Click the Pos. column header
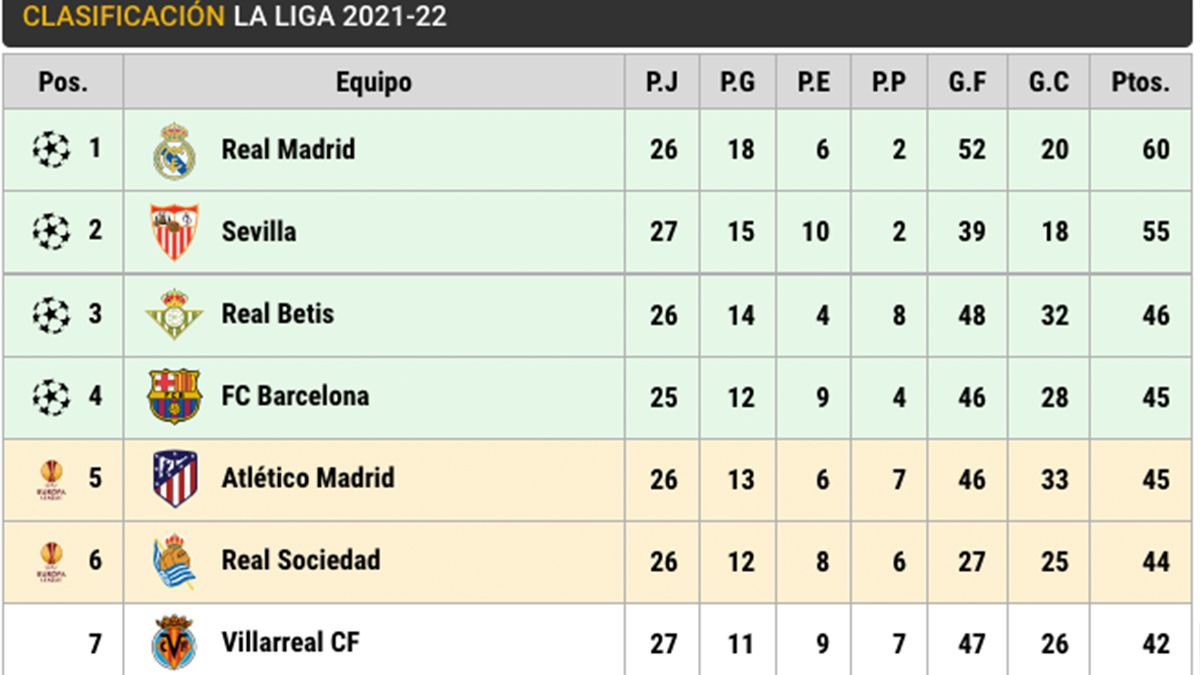Screen dimensions: 1200x675 63,82
